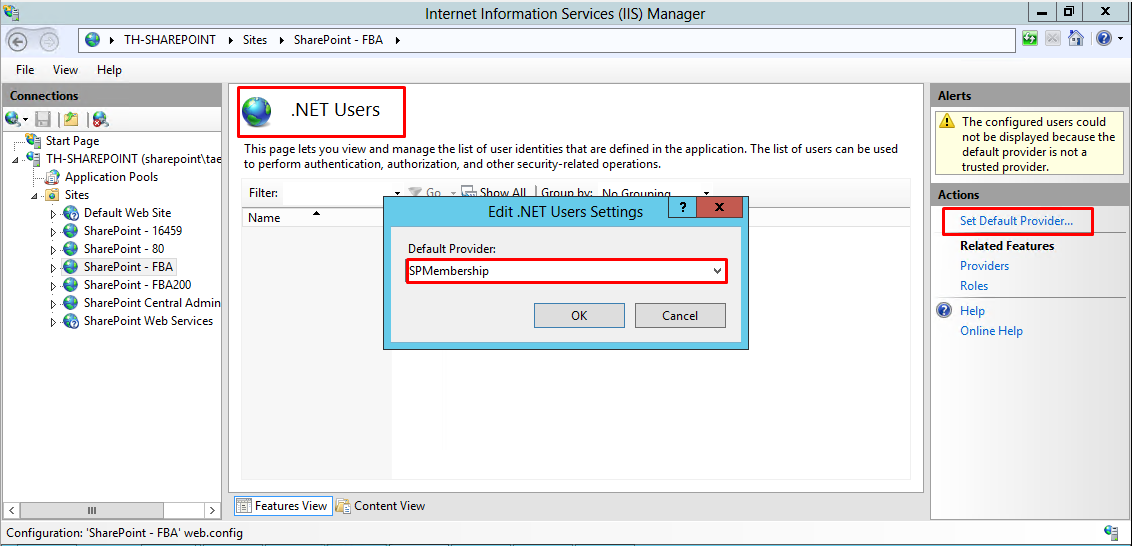Select SharePoint - FBA200 site
This screenshot has height=546, width=1132.
(x=137, y=285)
